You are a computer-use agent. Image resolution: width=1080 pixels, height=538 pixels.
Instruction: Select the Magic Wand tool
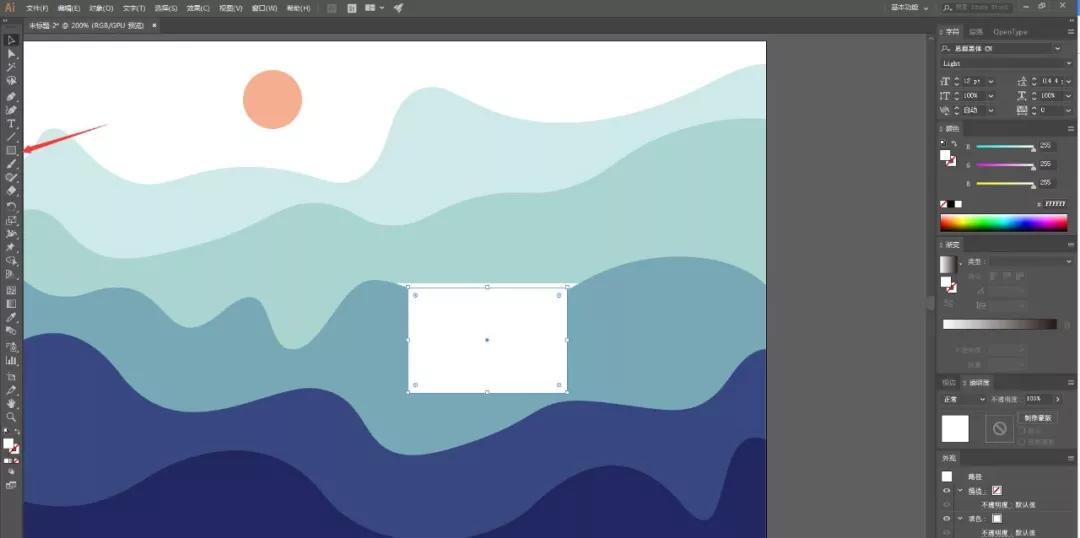point(11,67)
